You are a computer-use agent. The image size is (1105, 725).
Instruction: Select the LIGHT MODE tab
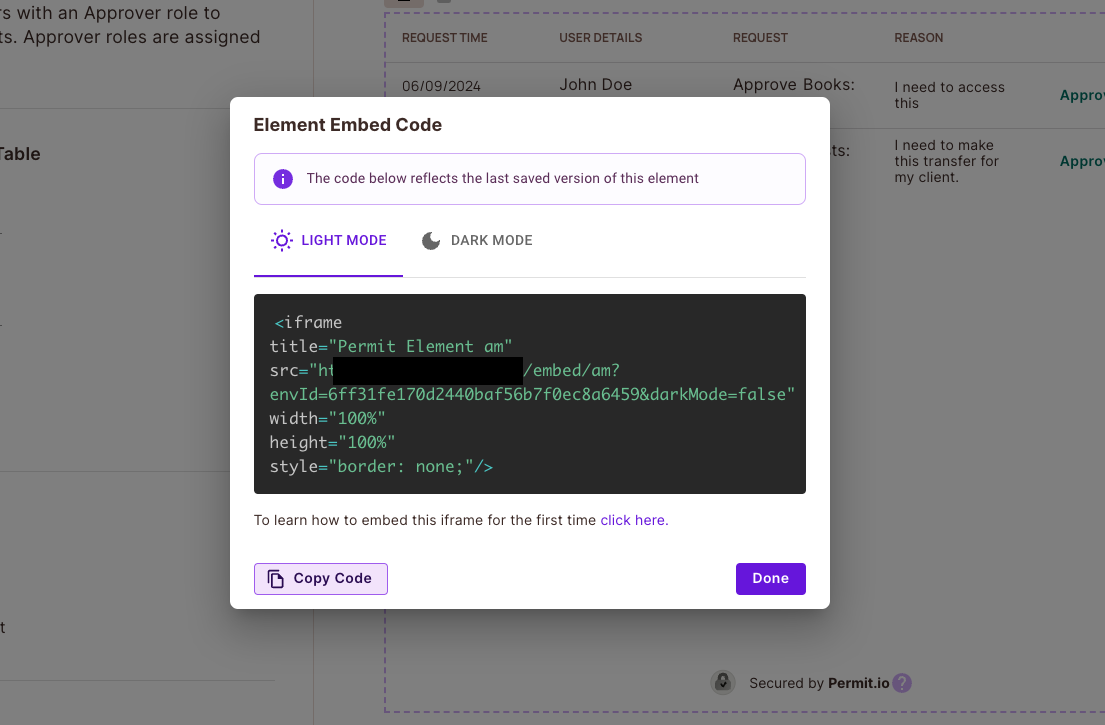click(328, 240)
